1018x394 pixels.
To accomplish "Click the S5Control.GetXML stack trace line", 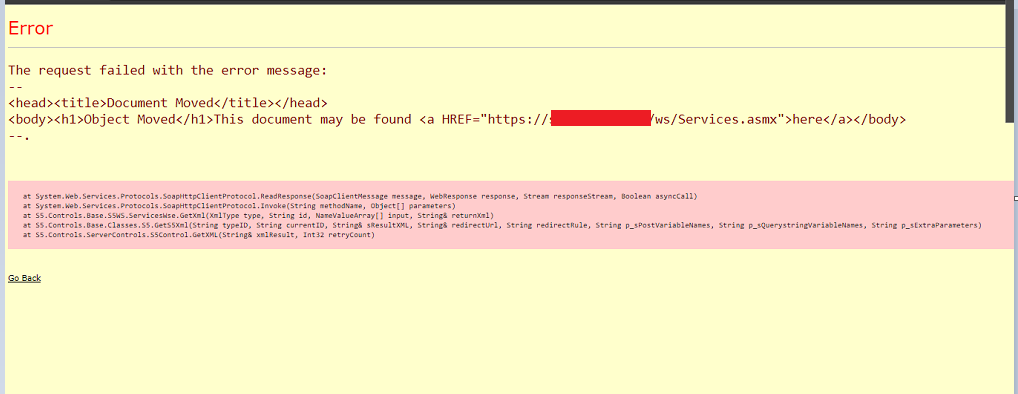I will tap(199, 235).
